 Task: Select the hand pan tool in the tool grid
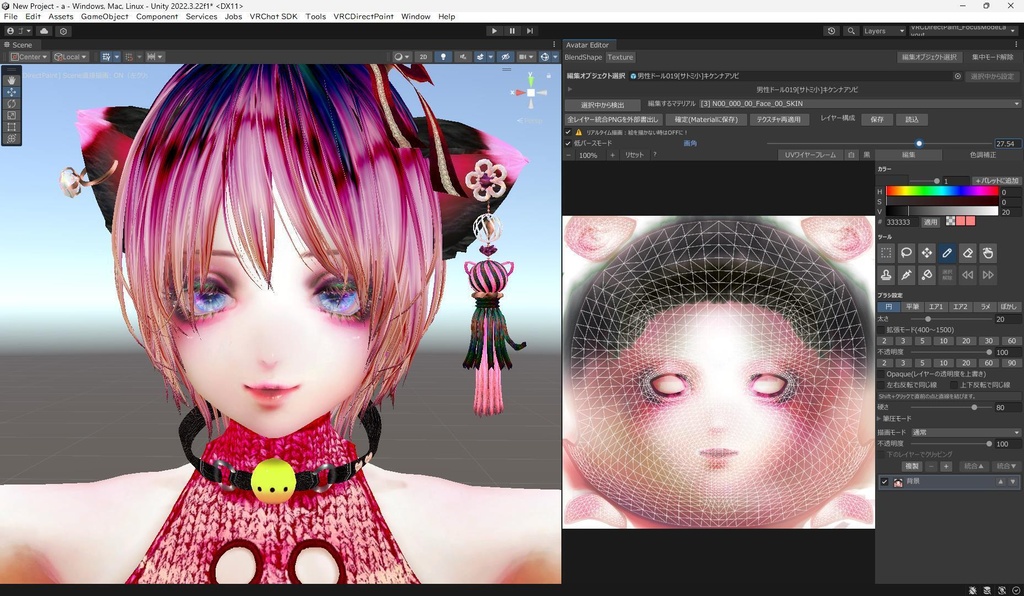coord(988,253)
